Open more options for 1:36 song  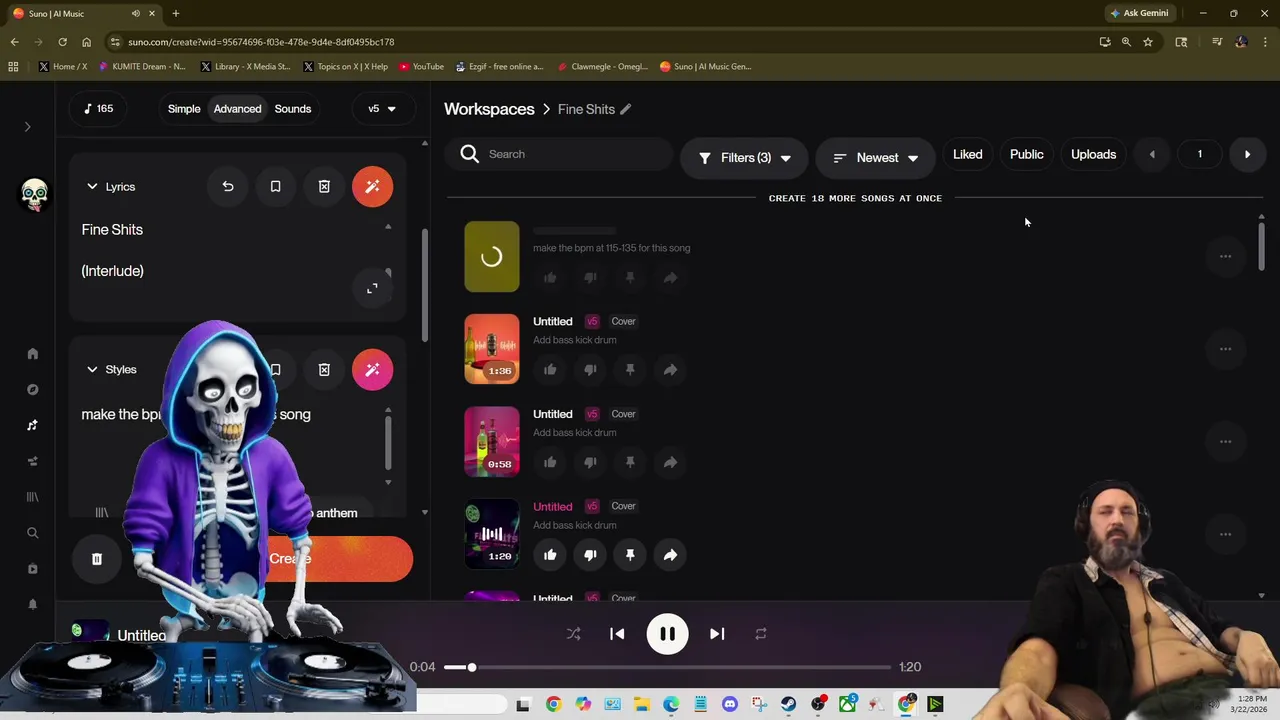1225,349
